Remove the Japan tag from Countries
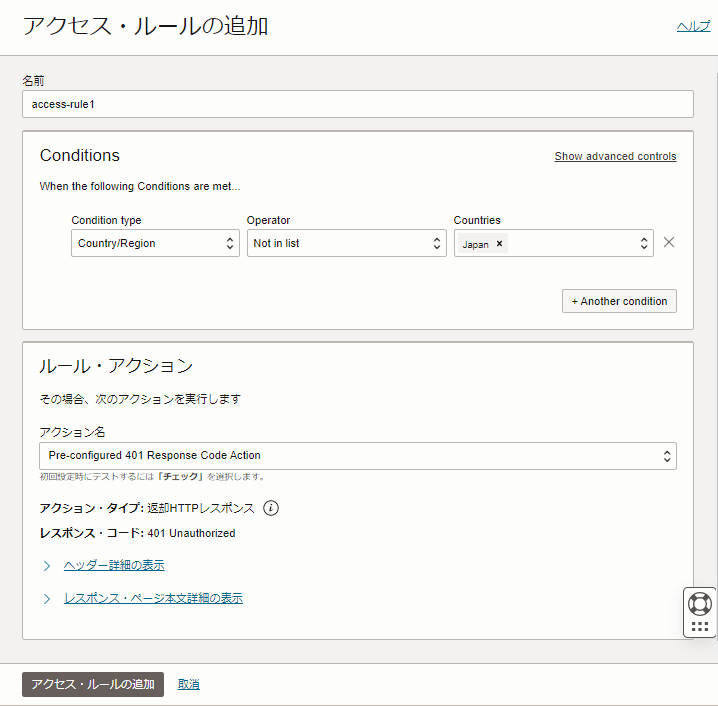 click(499, 244)
